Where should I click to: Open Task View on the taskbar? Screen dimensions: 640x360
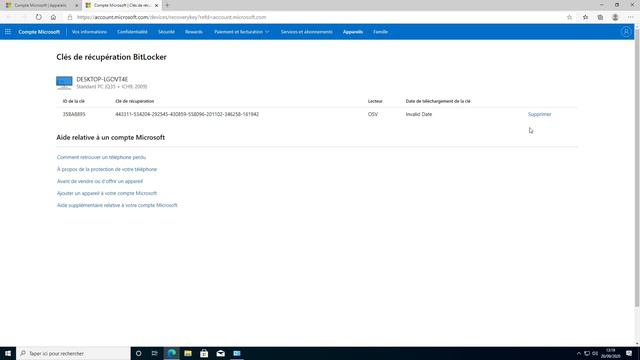tap(155, 353)
